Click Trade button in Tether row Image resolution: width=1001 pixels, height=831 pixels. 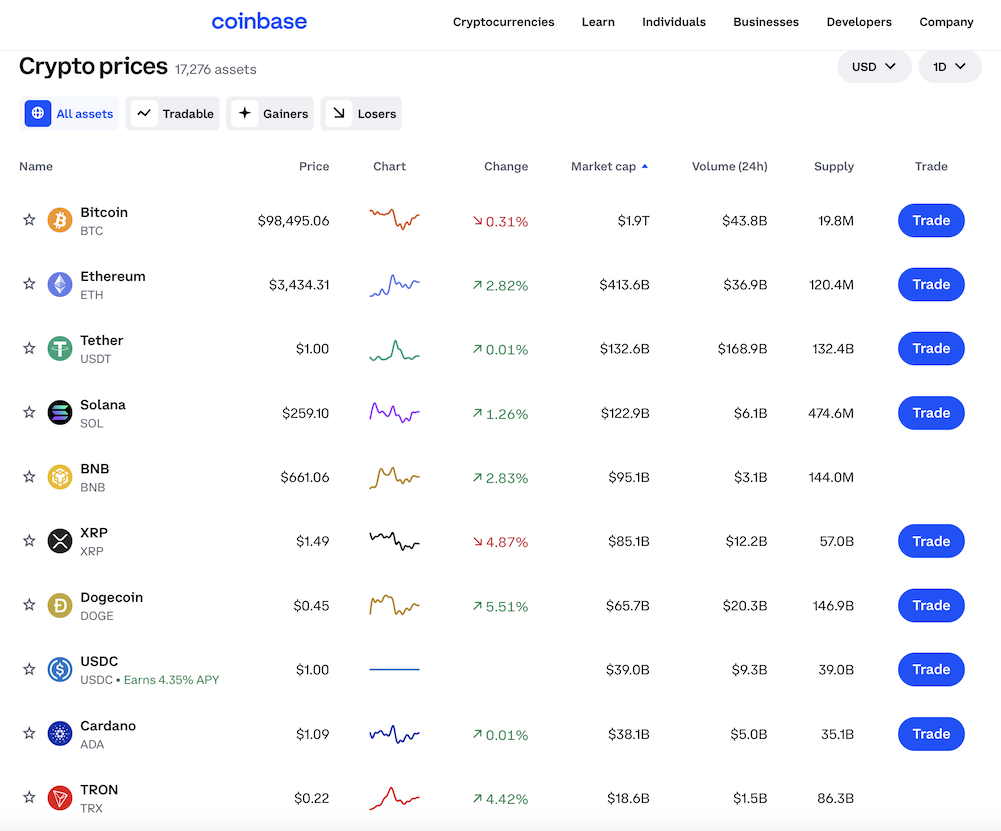click(x=931, y=348)
